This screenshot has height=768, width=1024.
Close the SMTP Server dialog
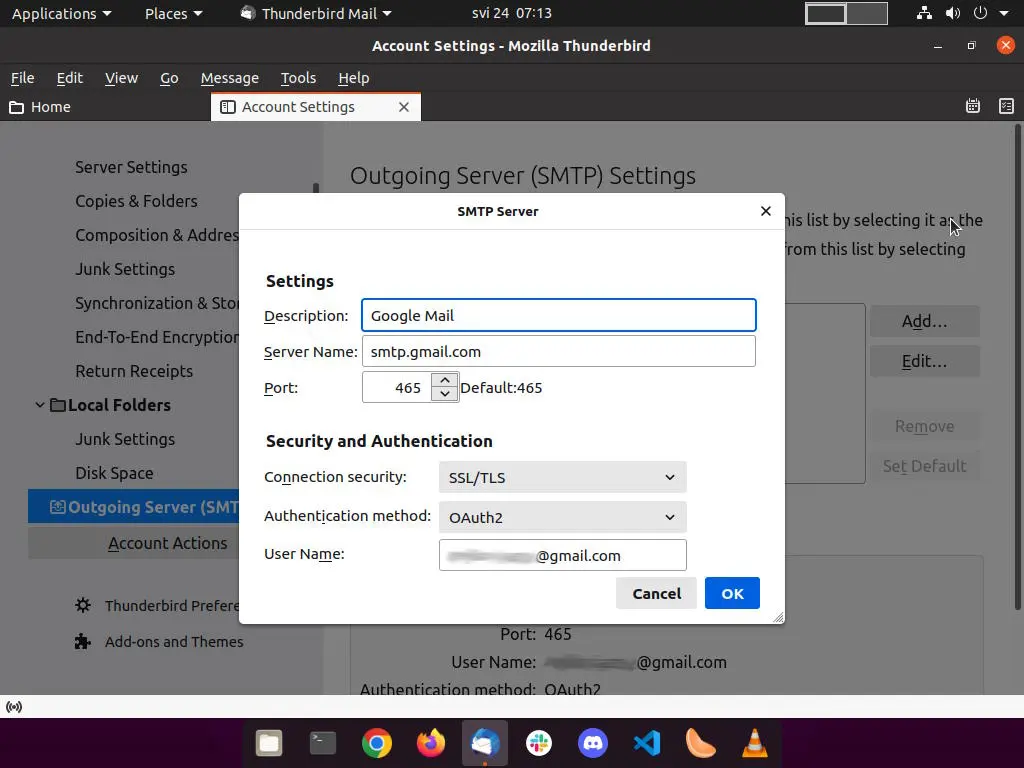coord(766,211)
